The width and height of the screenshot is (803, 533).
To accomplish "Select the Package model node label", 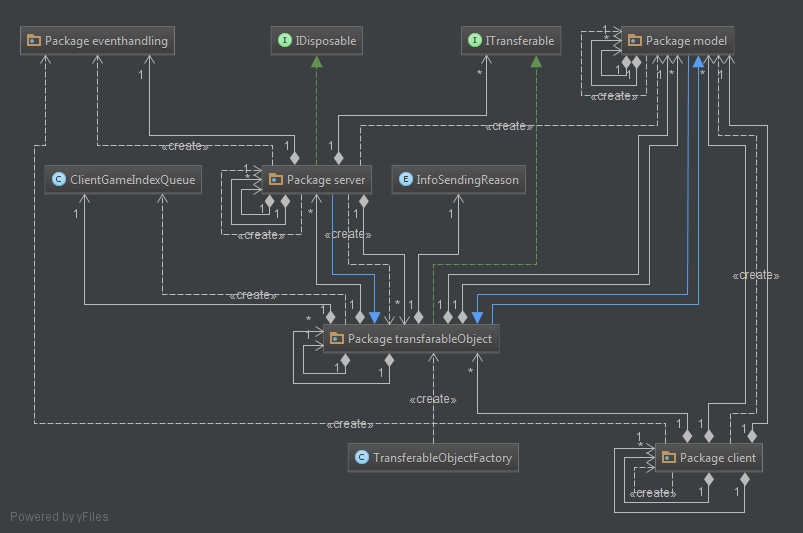I will pyautogui.click(x=686, y=41).
